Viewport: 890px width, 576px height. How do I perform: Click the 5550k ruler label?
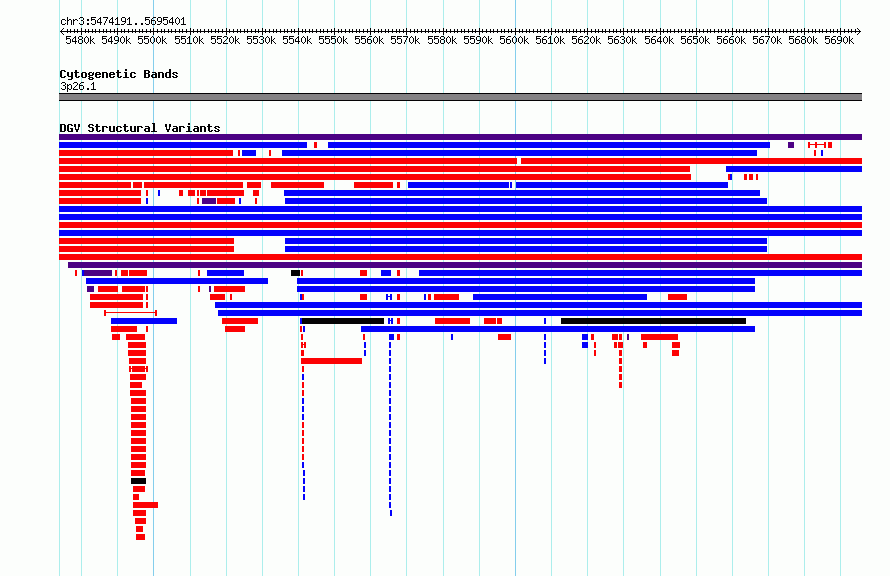(x=333, y=40)
